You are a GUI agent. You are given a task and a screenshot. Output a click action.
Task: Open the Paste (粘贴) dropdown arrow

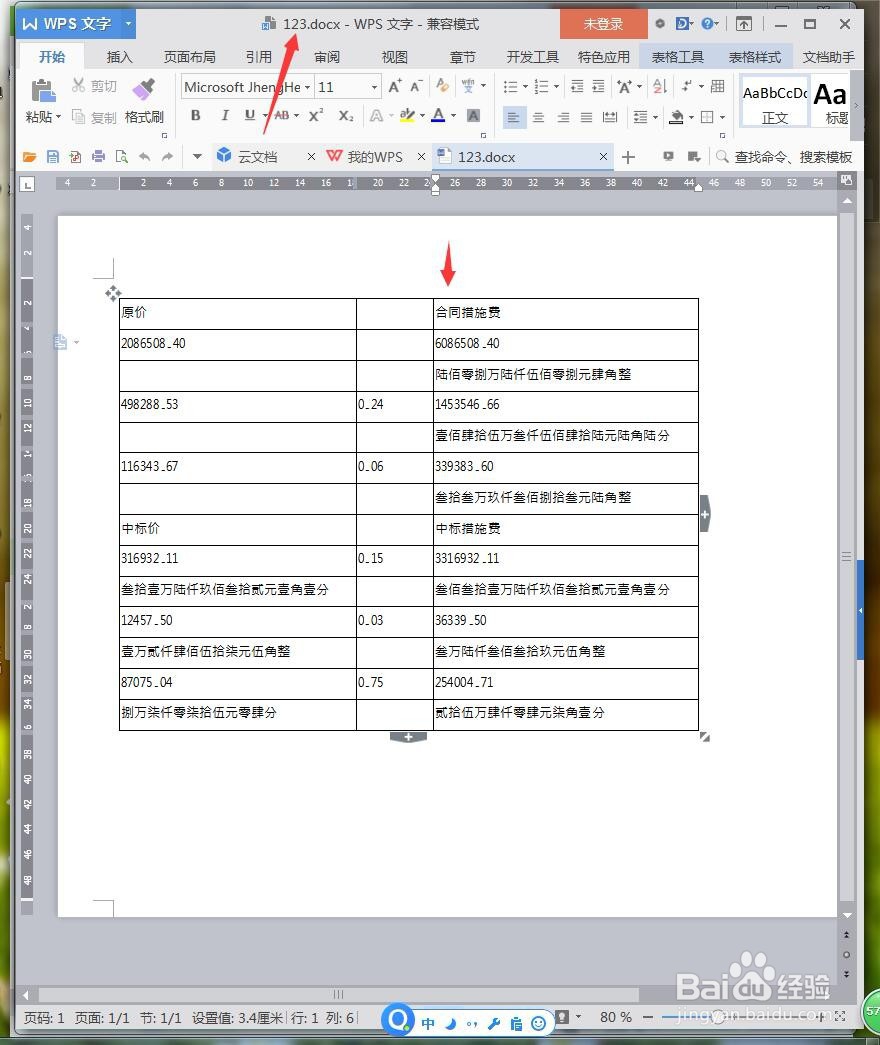tap(59, 117)
